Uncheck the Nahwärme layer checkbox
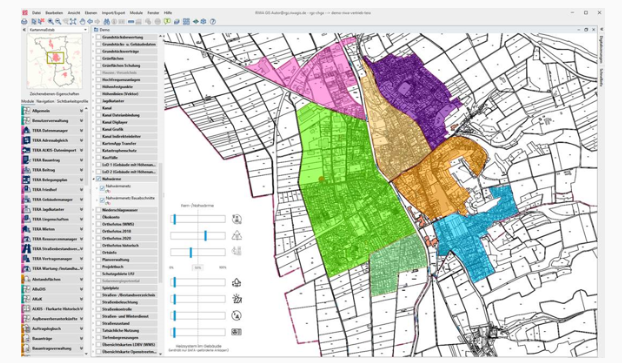The height and width of the screenshot is (363, 622). [98, 179]
